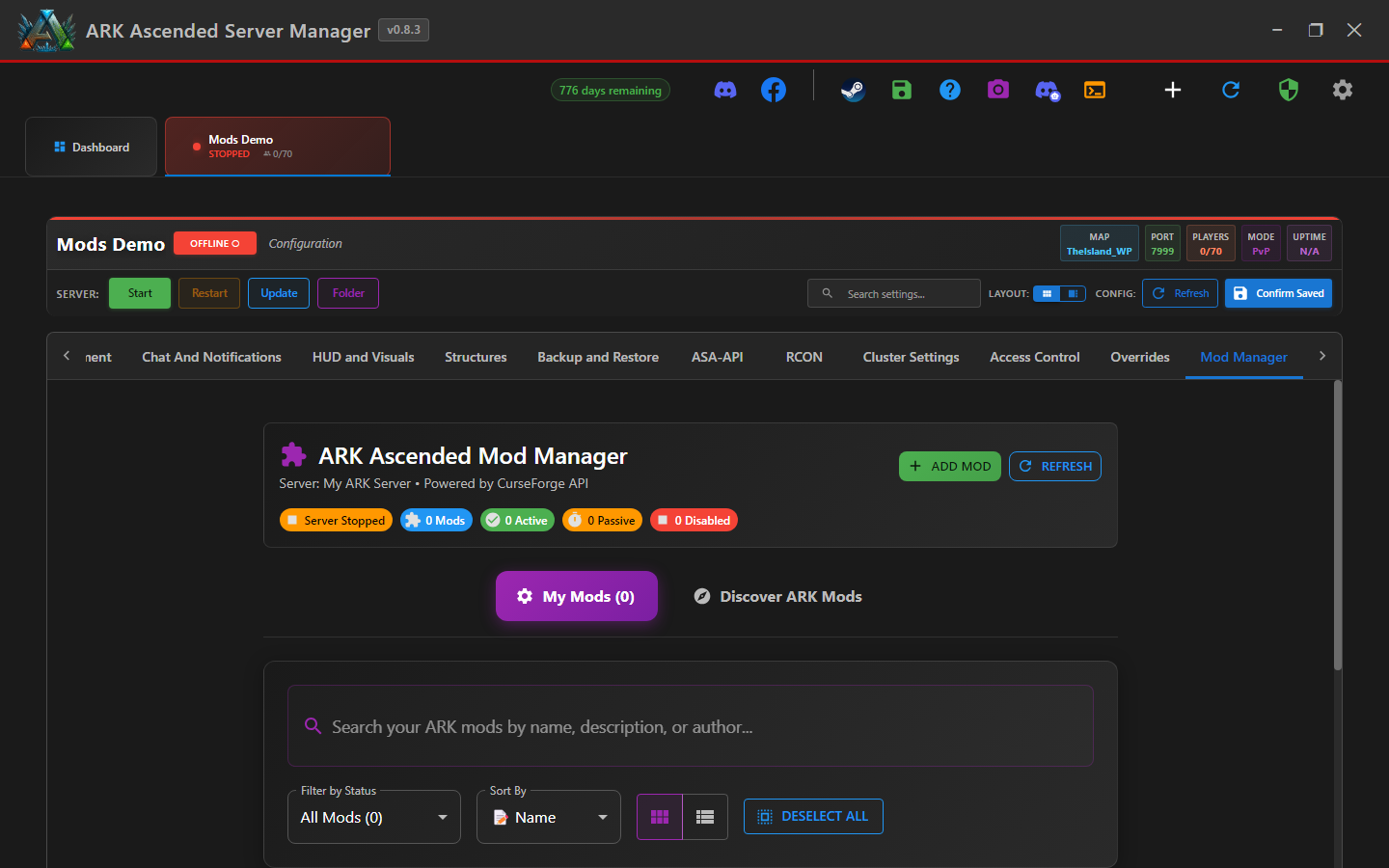Image resolution: width=1389 pixels, height=868 pixels.
Task: Open the Sort By Name dropdown
Action: click(x=549, y=817)
